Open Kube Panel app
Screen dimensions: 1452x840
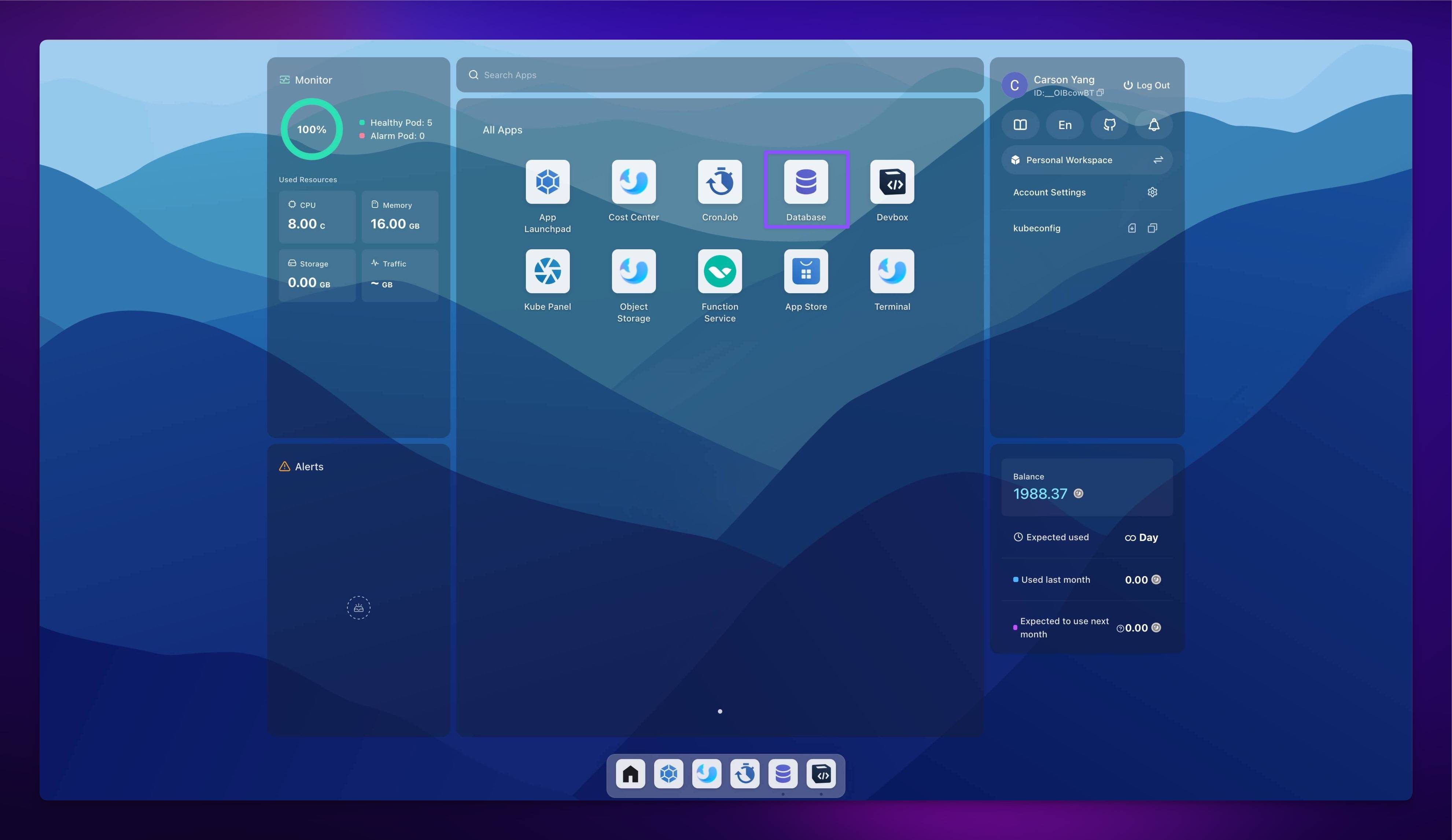click(548, 271)
